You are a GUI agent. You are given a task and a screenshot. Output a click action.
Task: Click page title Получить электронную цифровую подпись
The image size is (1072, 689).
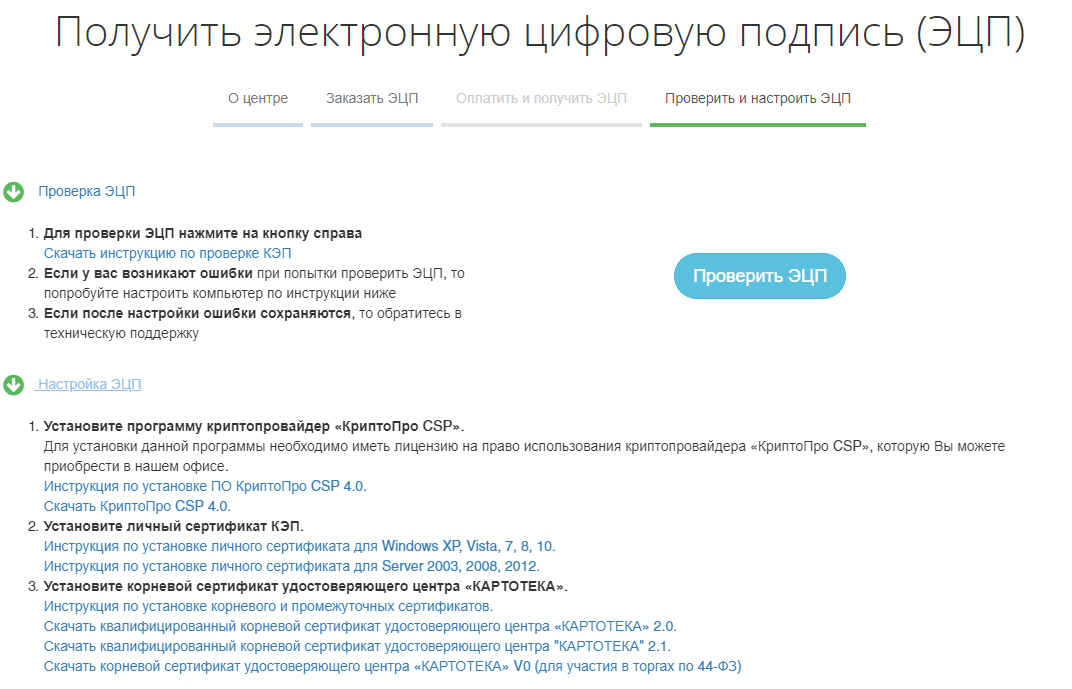540,33
